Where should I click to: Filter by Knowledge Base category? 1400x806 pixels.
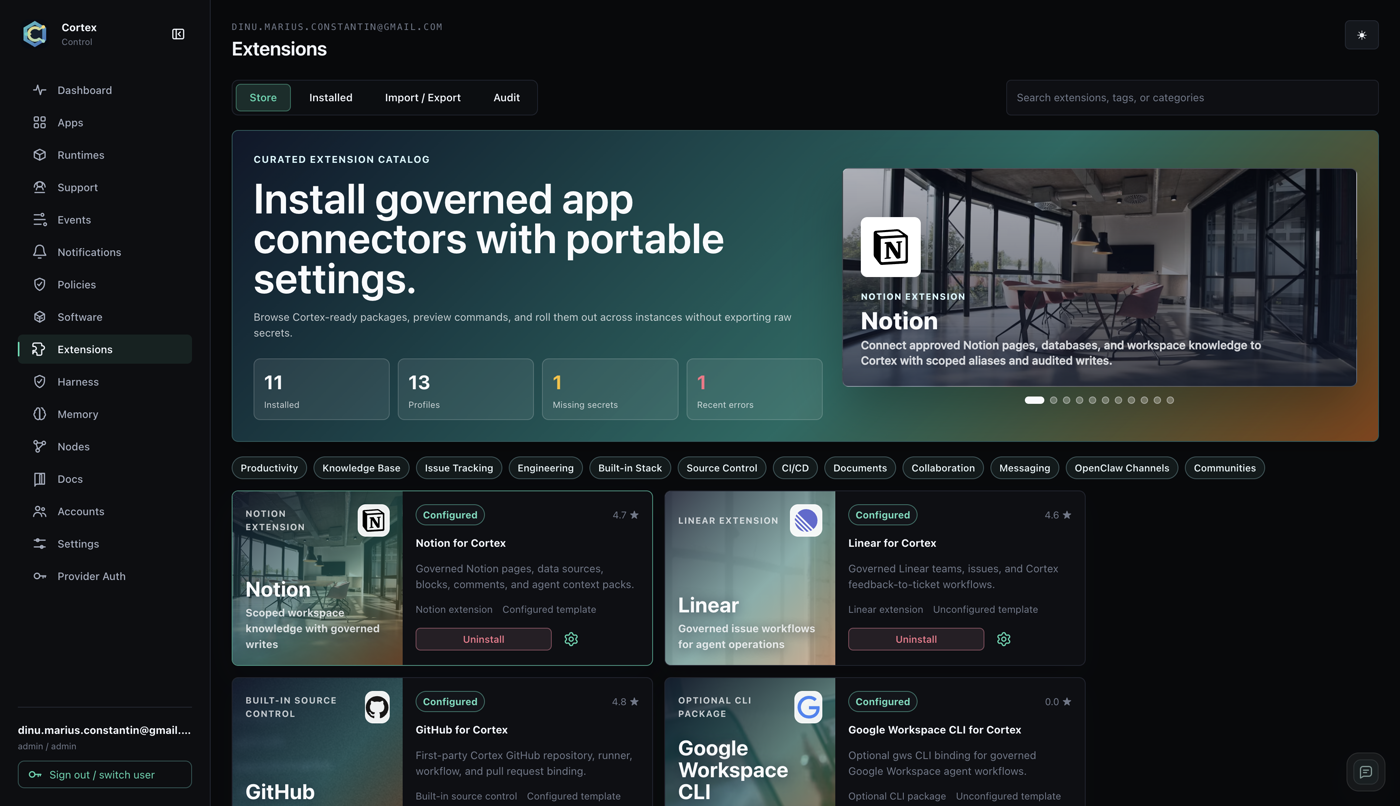click(x=361, y=468)
